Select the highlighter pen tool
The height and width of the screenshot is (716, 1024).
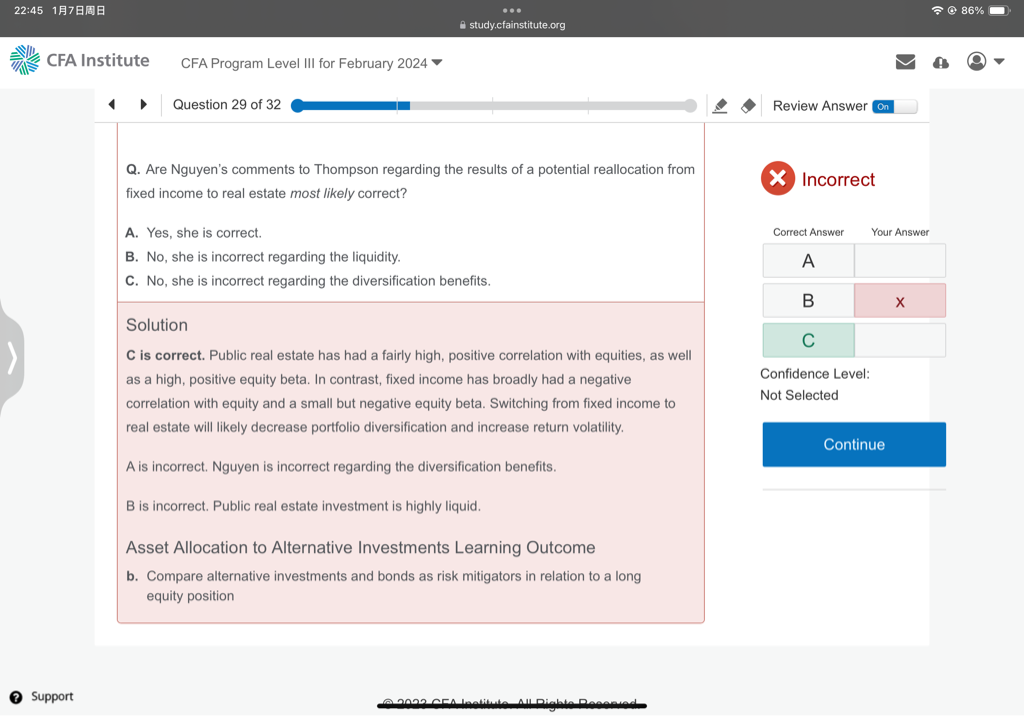(x=719, y=106)
